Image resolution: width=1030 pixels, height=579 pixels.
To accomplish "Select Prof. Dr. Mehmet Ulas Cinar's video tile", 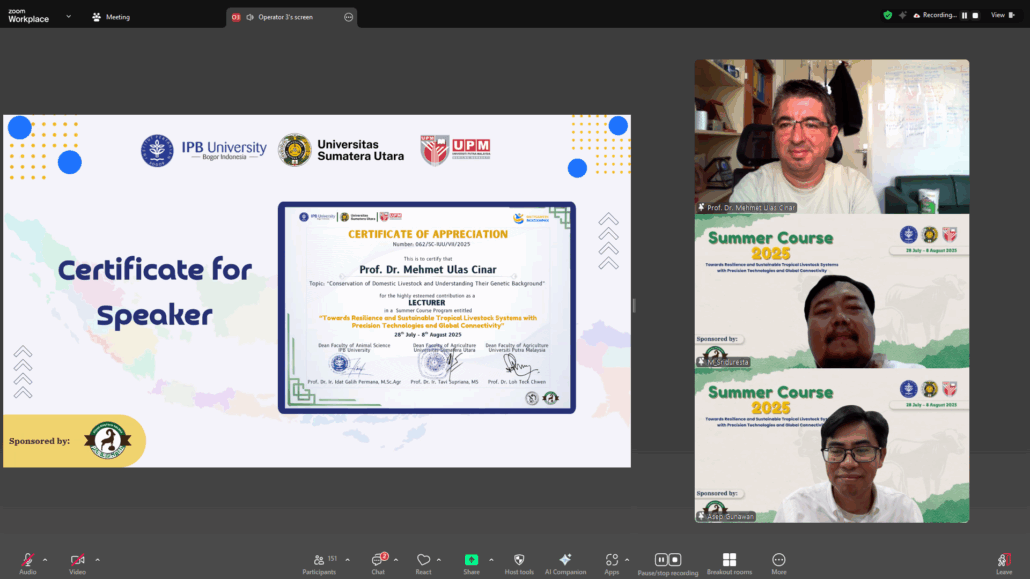I will (x=831, y=136).
